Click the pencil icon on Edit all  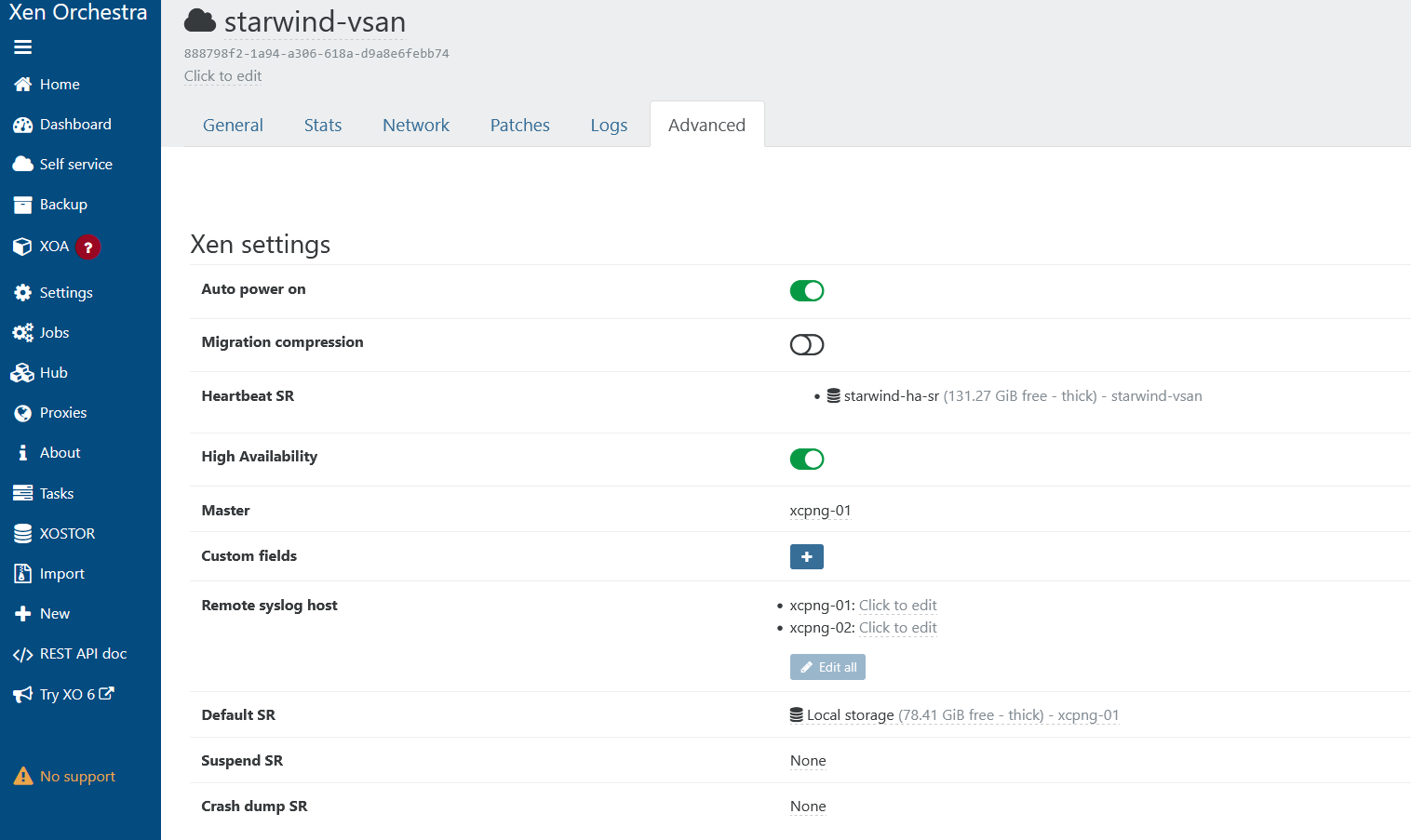807,668
